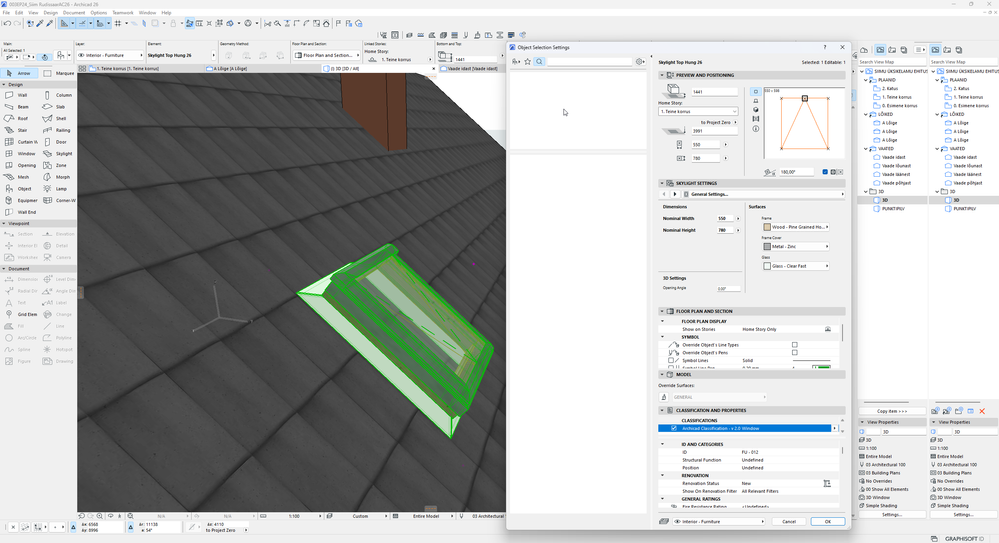
Task: Switch to the A Lõige section tab
Action: [230, 69]
